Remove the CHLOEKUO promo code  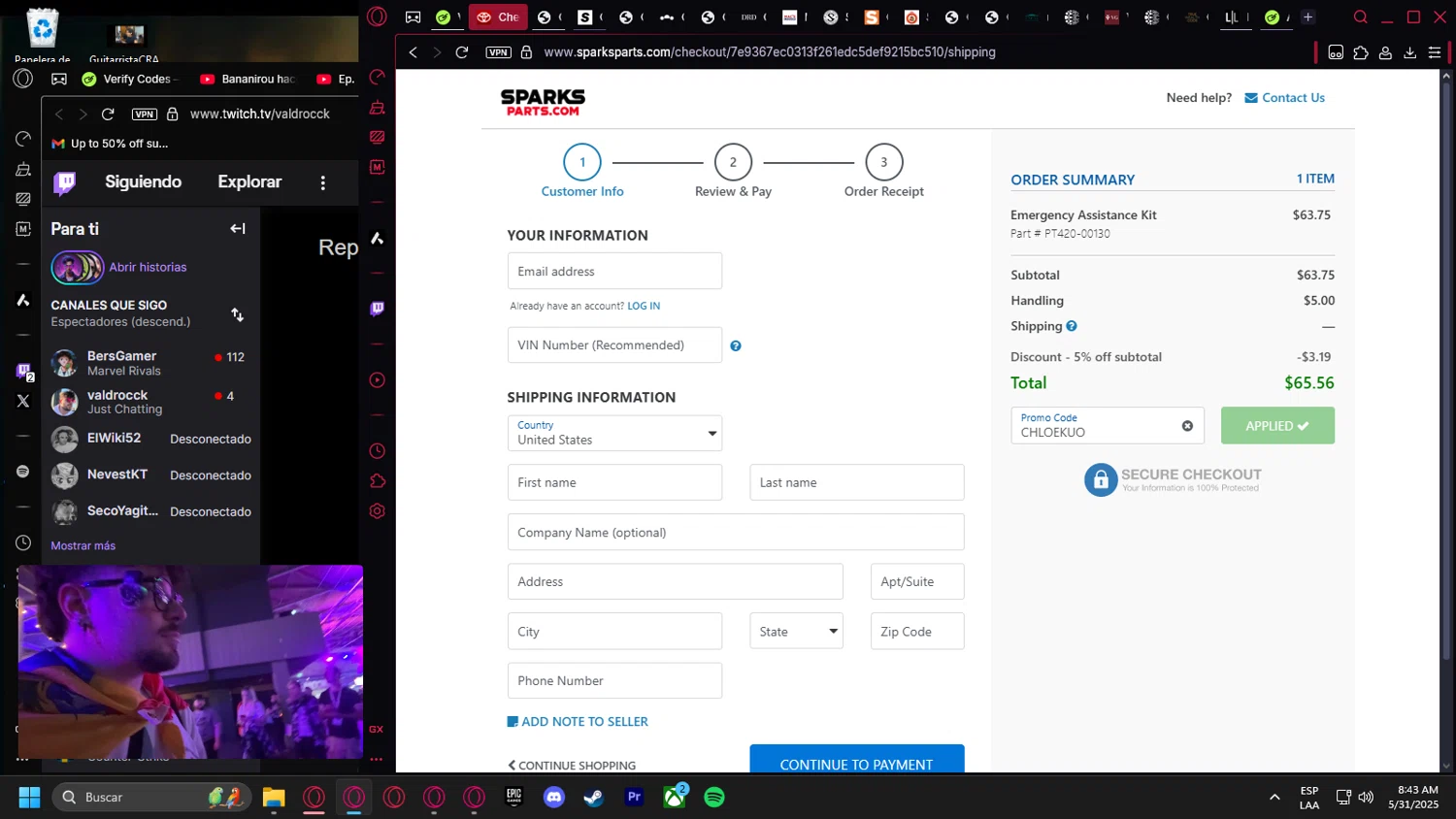point(1187,426)
